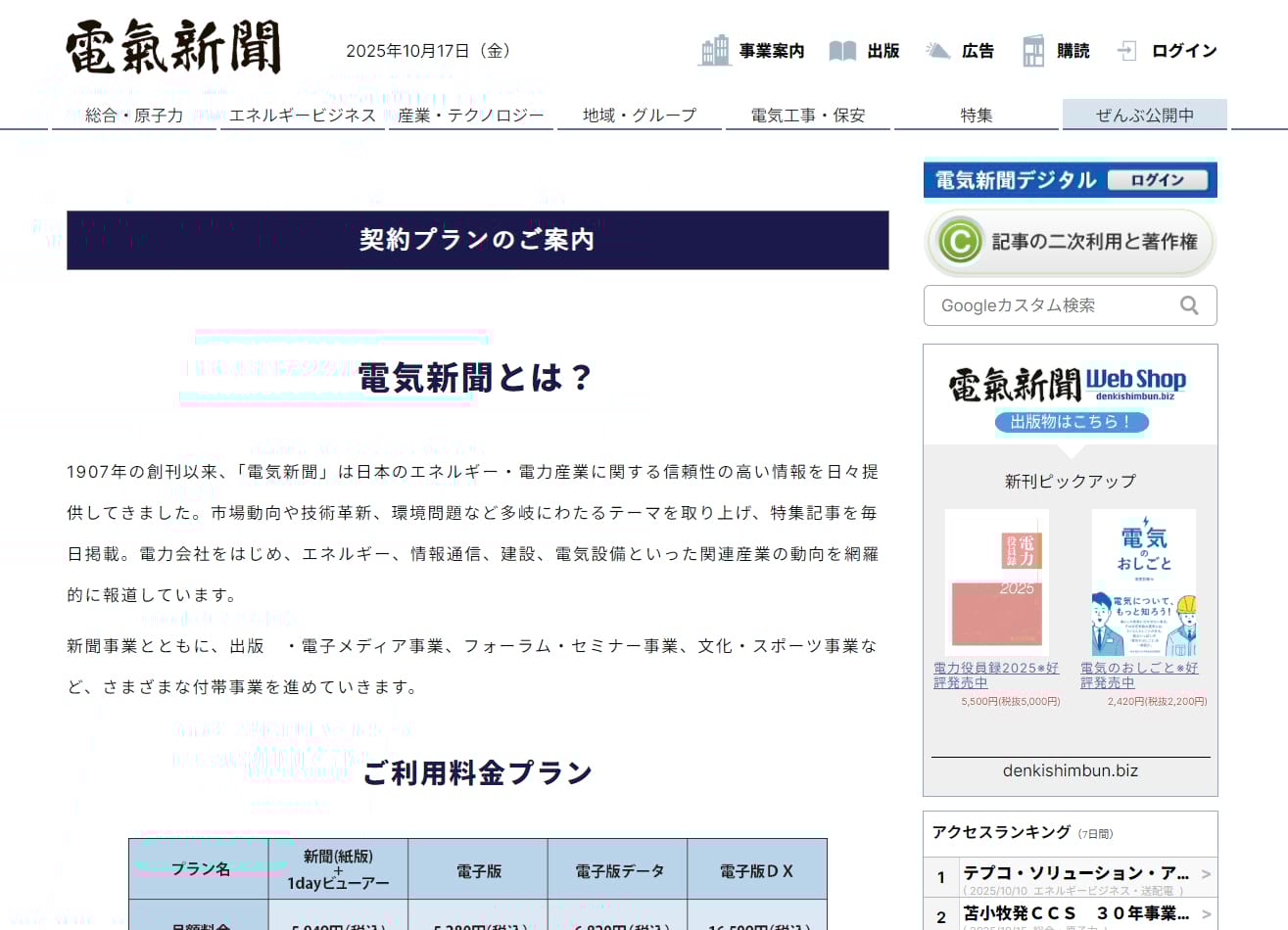Go to the 特集 tab
Image resolution: width=1288 pixels, height=930 pixels.
tap(977, 116)
